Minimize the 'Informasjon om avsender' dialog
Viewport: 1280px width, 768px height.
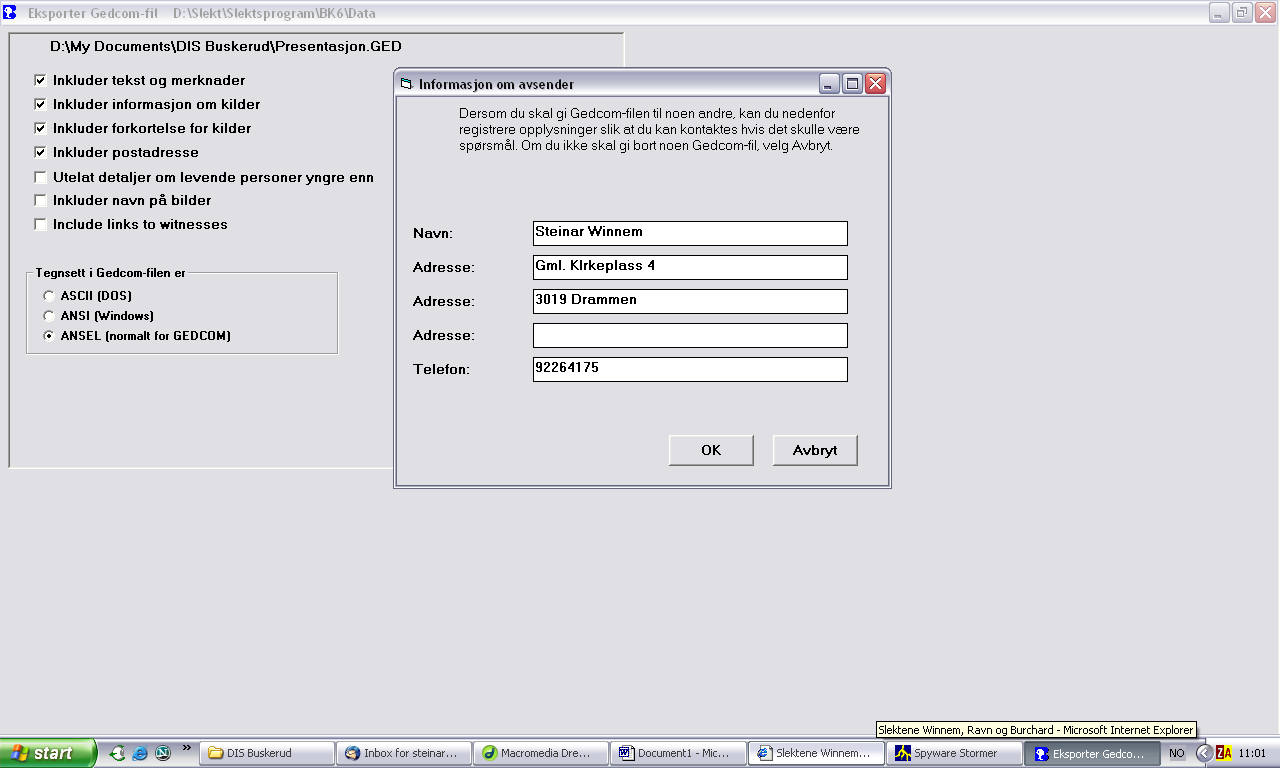[x=829, y=84]
